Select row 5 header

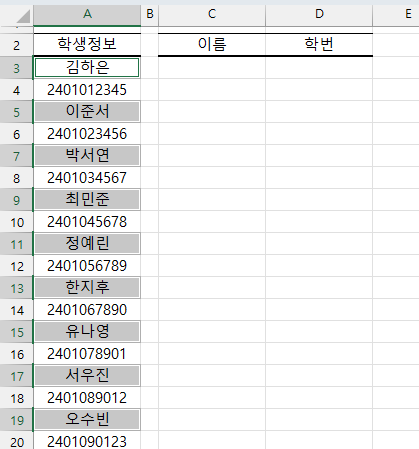coord(16,112)
